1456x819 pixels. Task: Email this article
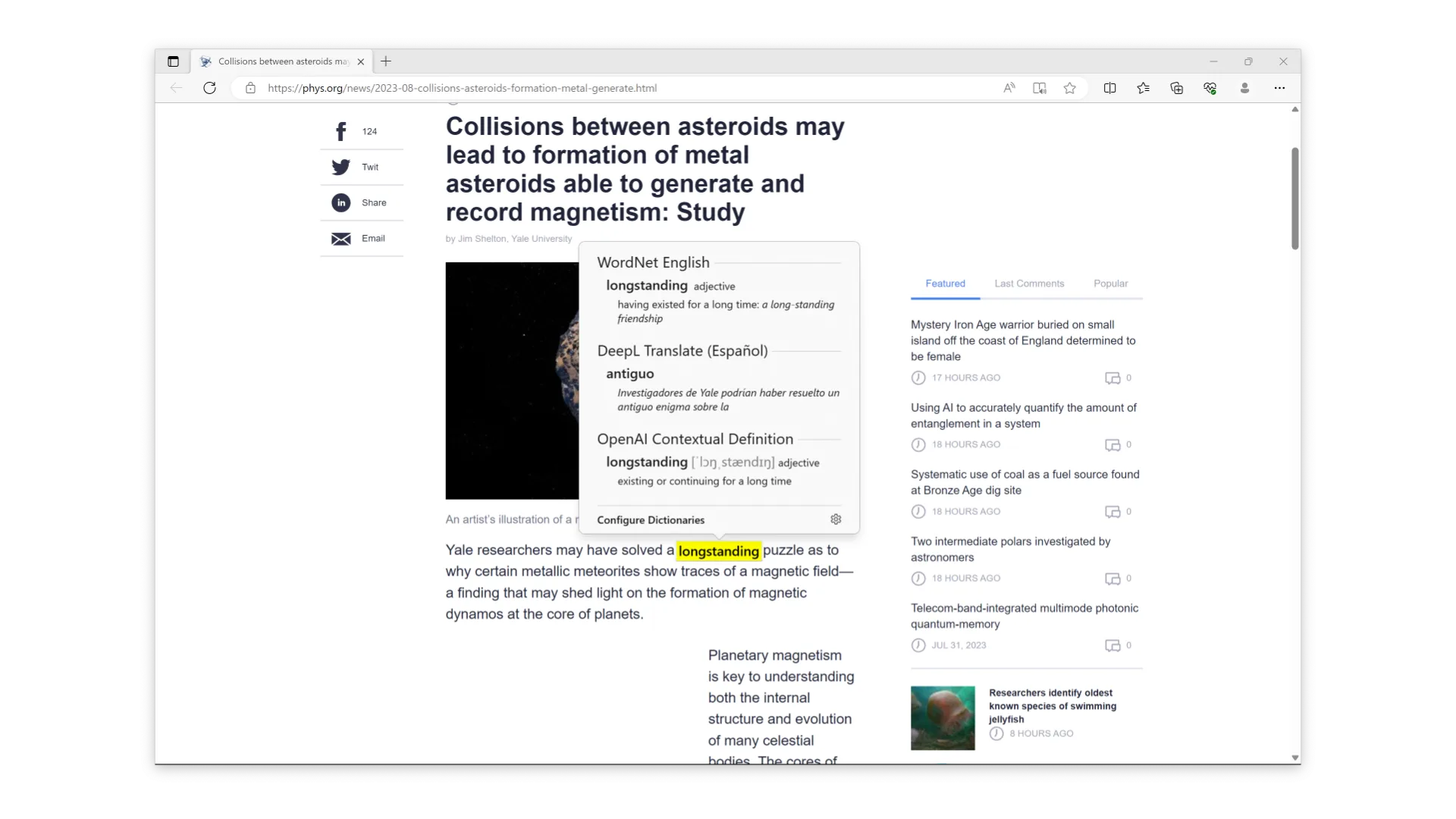(341, 239)
